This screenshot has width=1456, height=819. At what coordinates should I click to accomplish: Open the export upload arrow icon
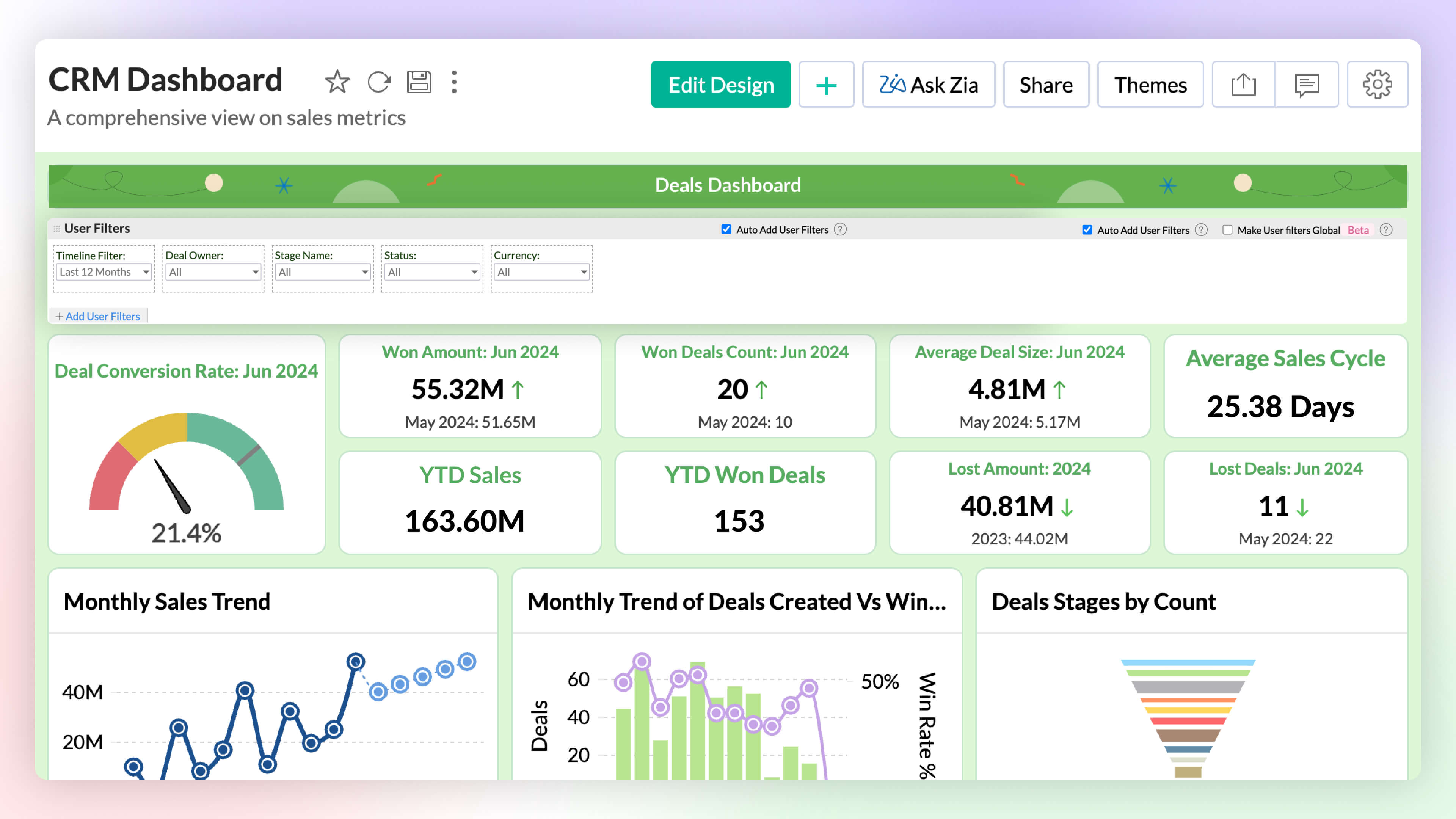pos(1243,85)
